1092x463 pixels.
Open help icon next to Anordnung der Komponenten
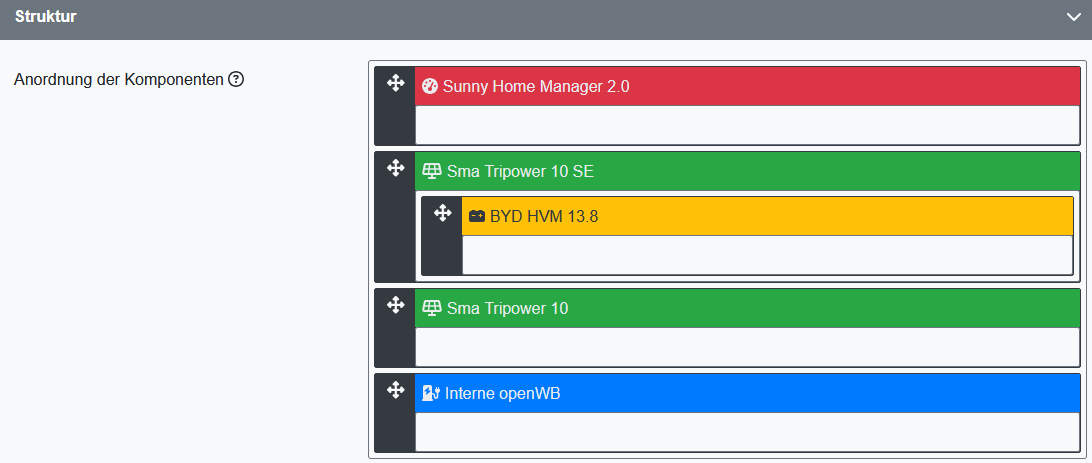coord(236,79)
